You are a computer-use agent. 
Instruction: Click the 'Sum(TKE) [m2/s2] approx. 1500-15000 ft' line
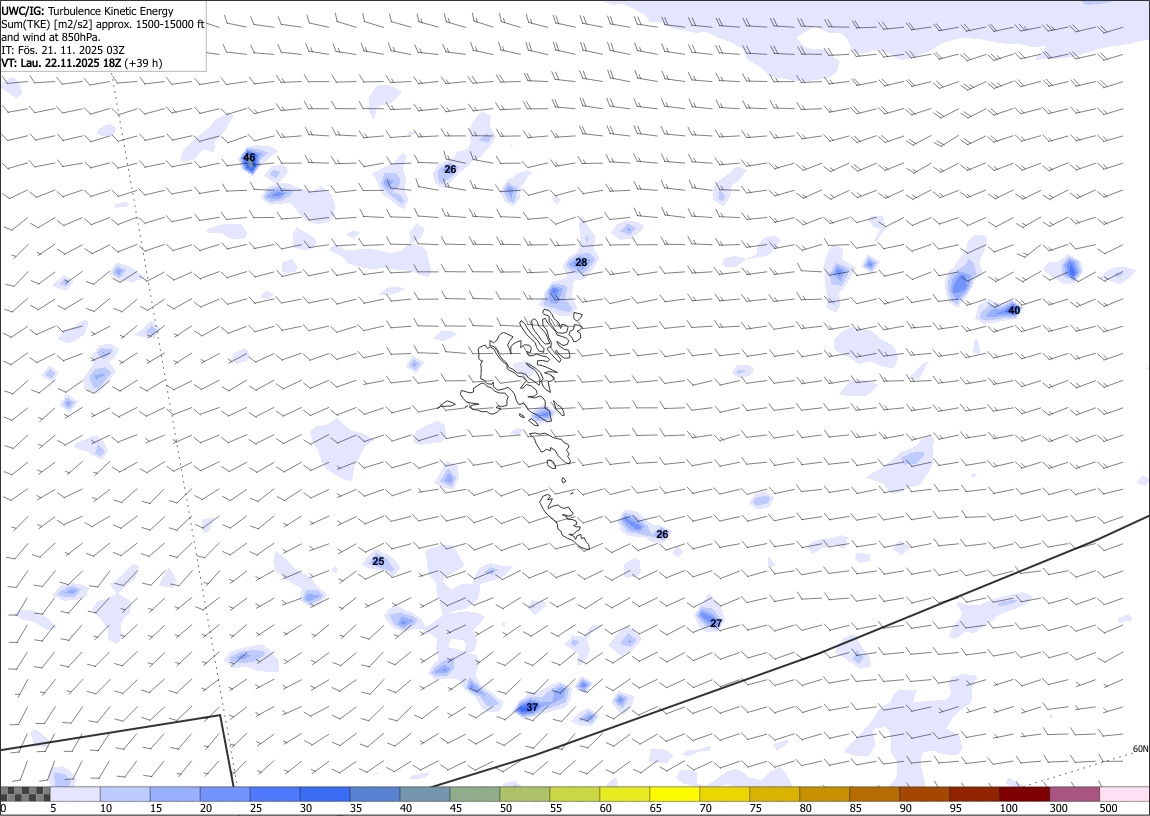(103, 24)
